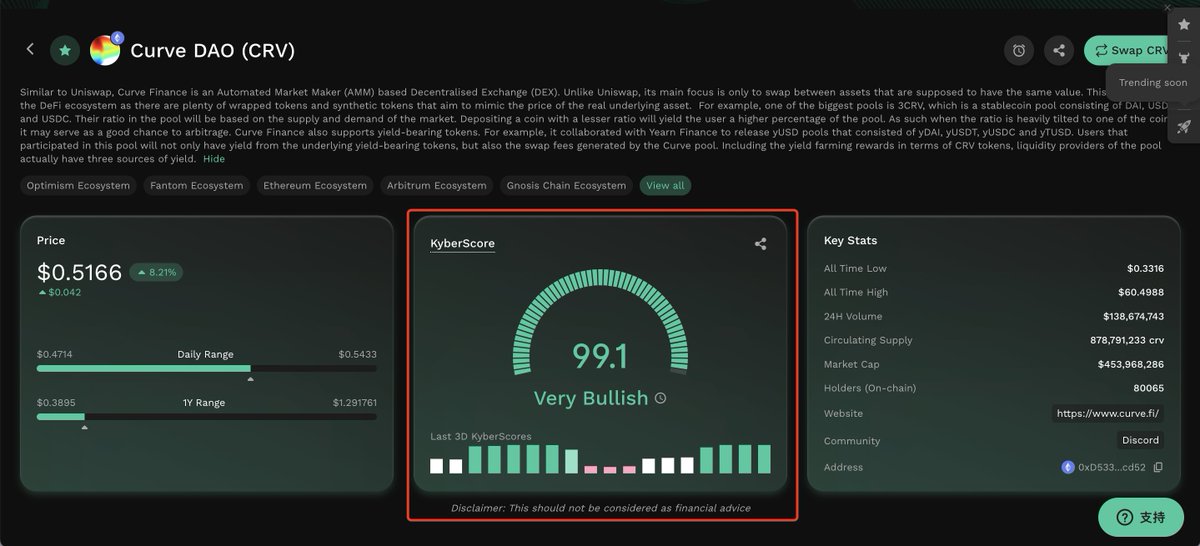This screenshot has width=1200, height=546.
Task: Open the rocket icon in the right side panel
Action: pos(1184,127)
